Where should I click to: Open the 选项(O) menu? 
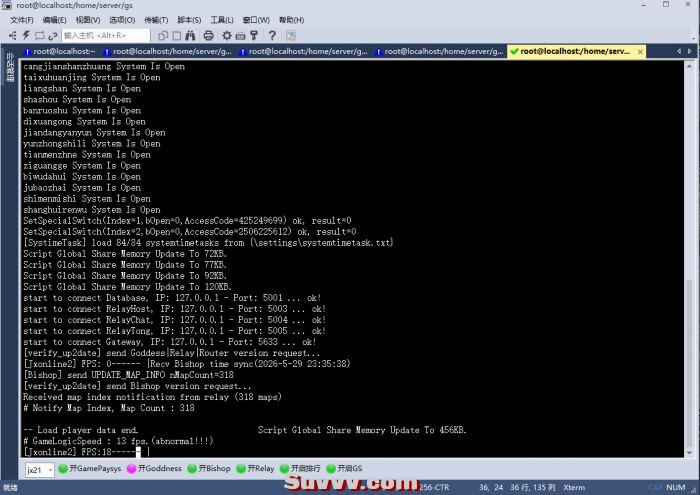(122, 20)
